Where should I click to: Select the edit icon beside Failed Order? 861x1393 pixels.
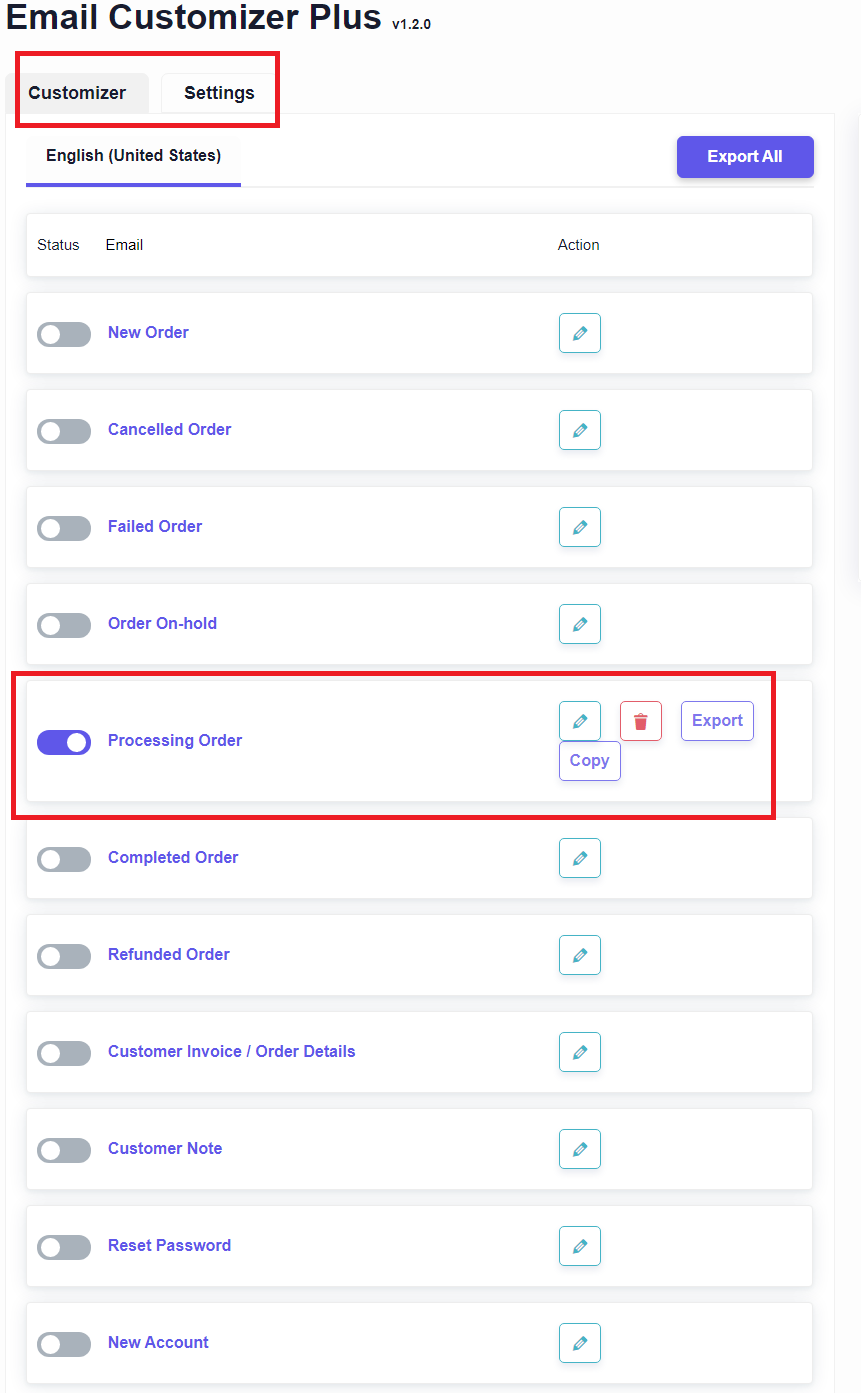(x=580, y=527)
